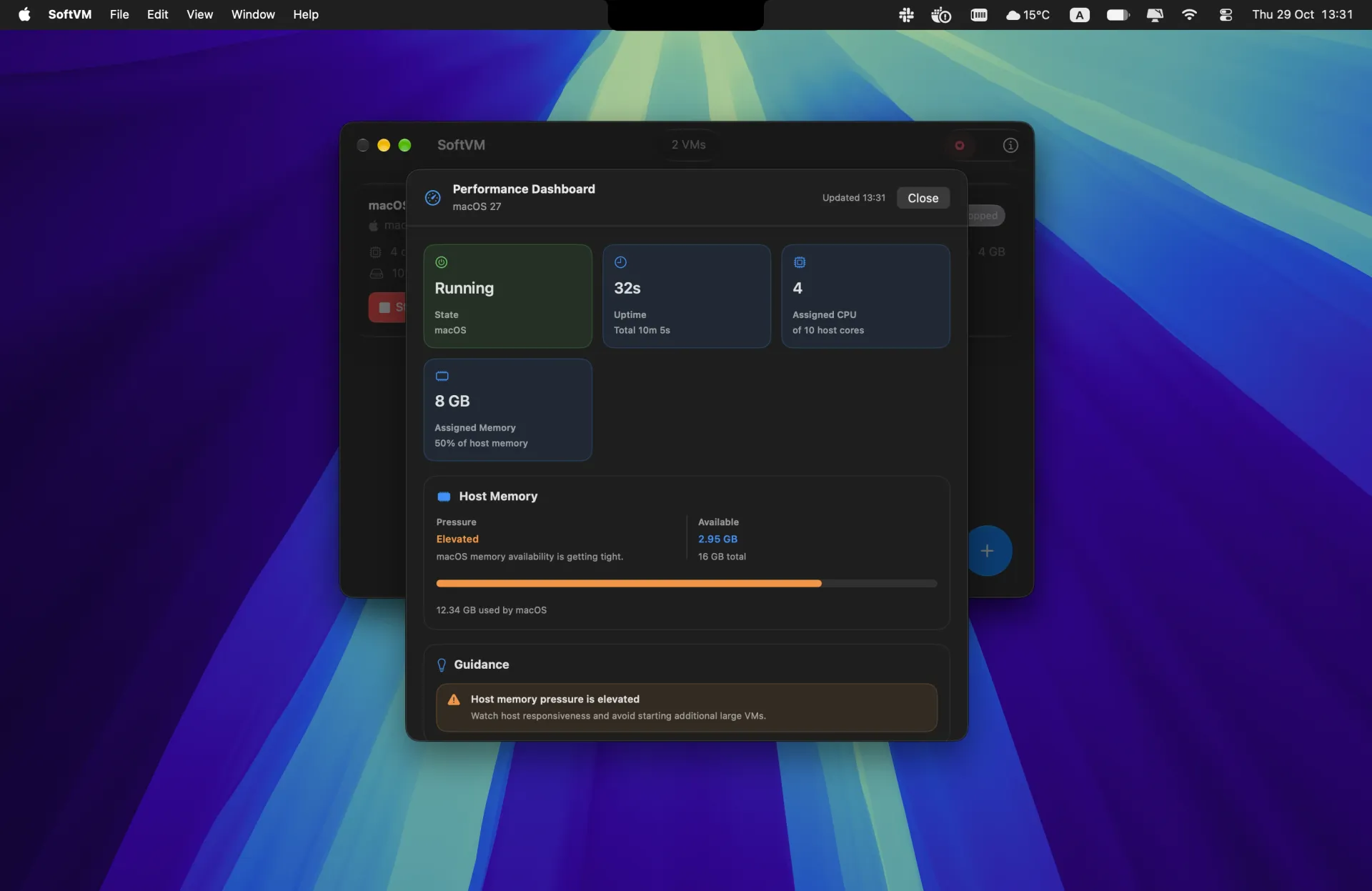Open the Apple menu
The image size is (1372, 891).
24,14
